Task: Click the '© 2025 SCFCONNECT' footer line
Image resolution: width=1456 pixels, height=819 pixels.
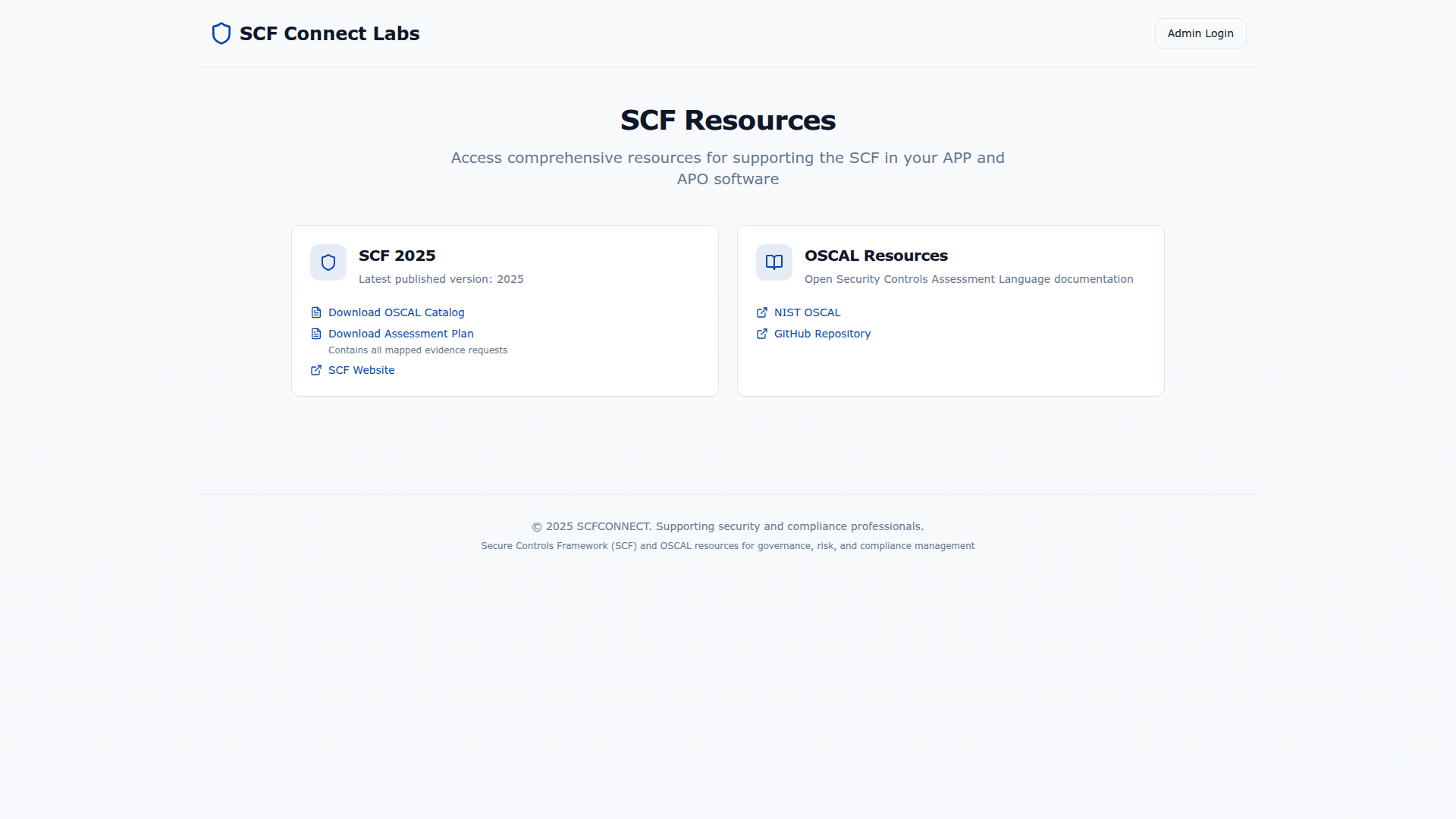Action: click(728, 526)
